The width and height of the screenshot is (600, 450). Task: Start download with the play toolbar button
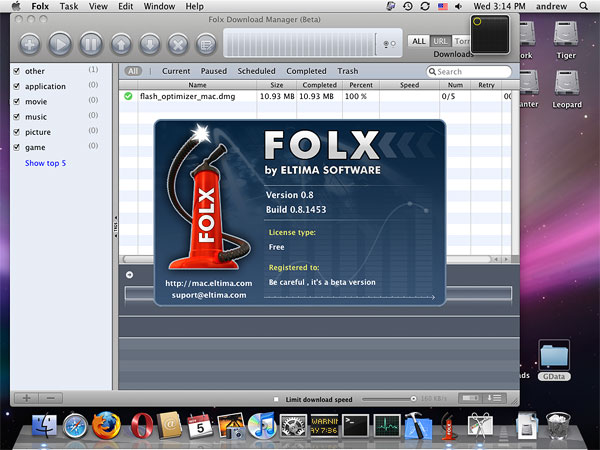[60, 44]
